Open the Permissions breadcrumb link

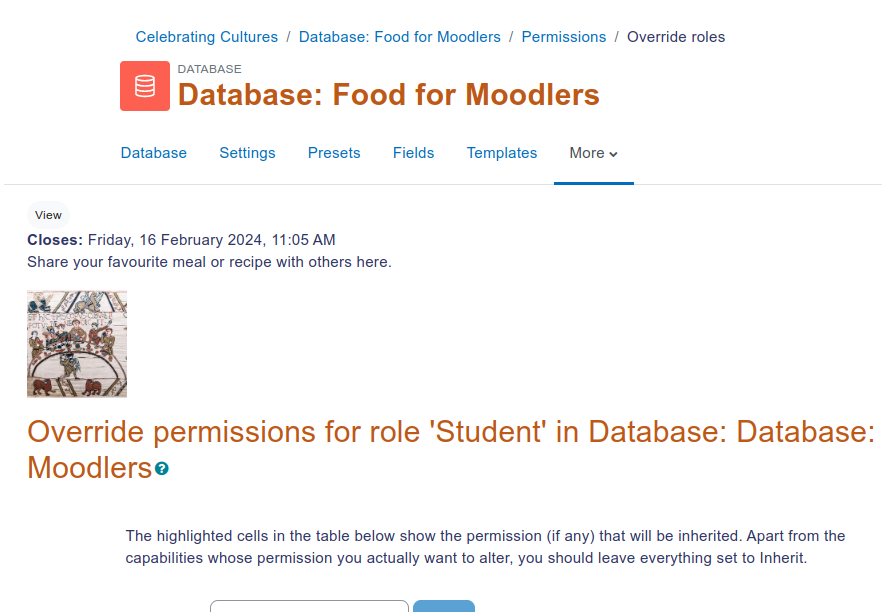pyautogui.click(x=564, y=37)
